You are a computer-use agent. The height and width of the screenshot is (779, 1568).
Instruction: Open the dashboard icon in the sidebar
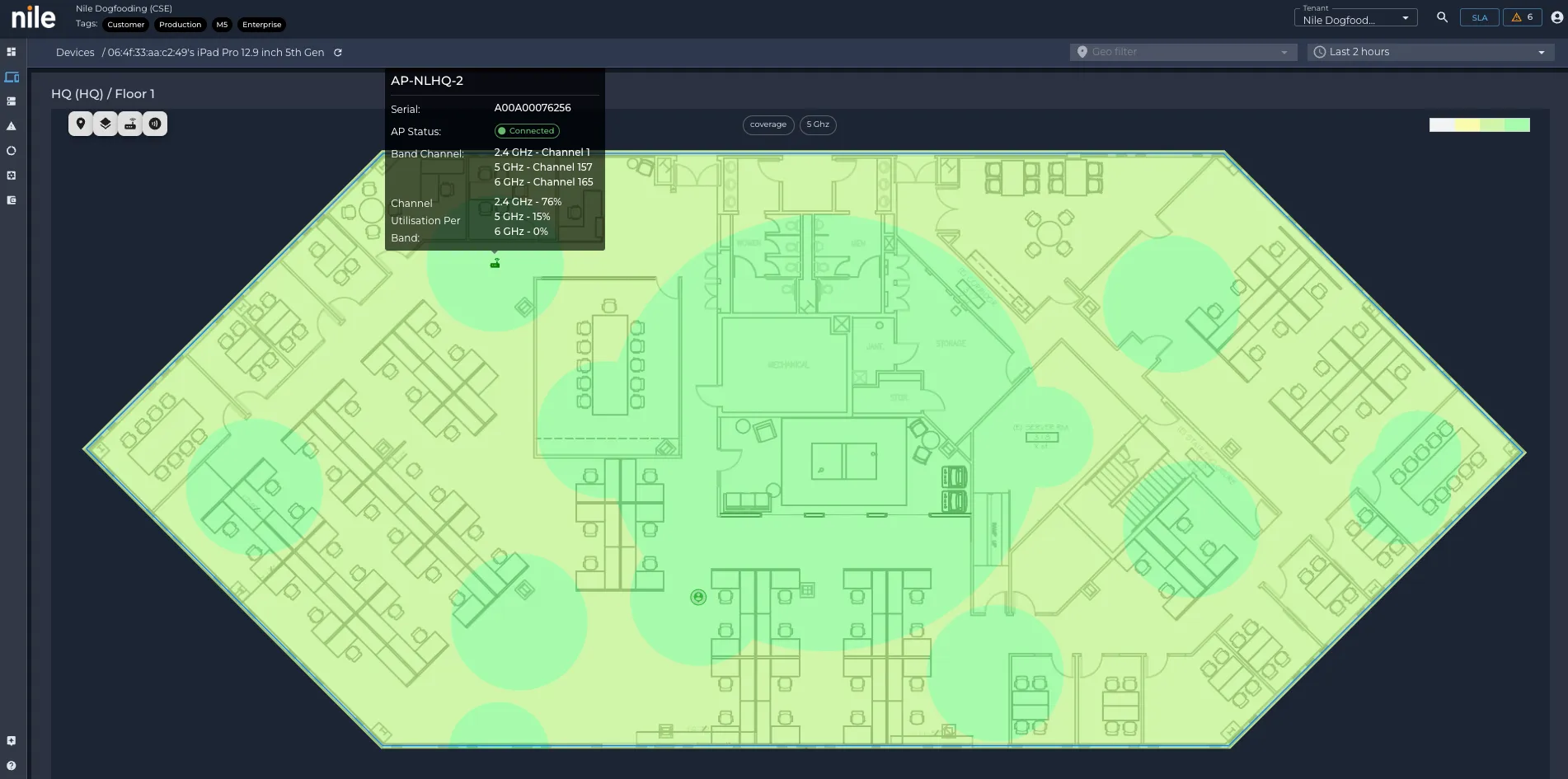point(12,52)
